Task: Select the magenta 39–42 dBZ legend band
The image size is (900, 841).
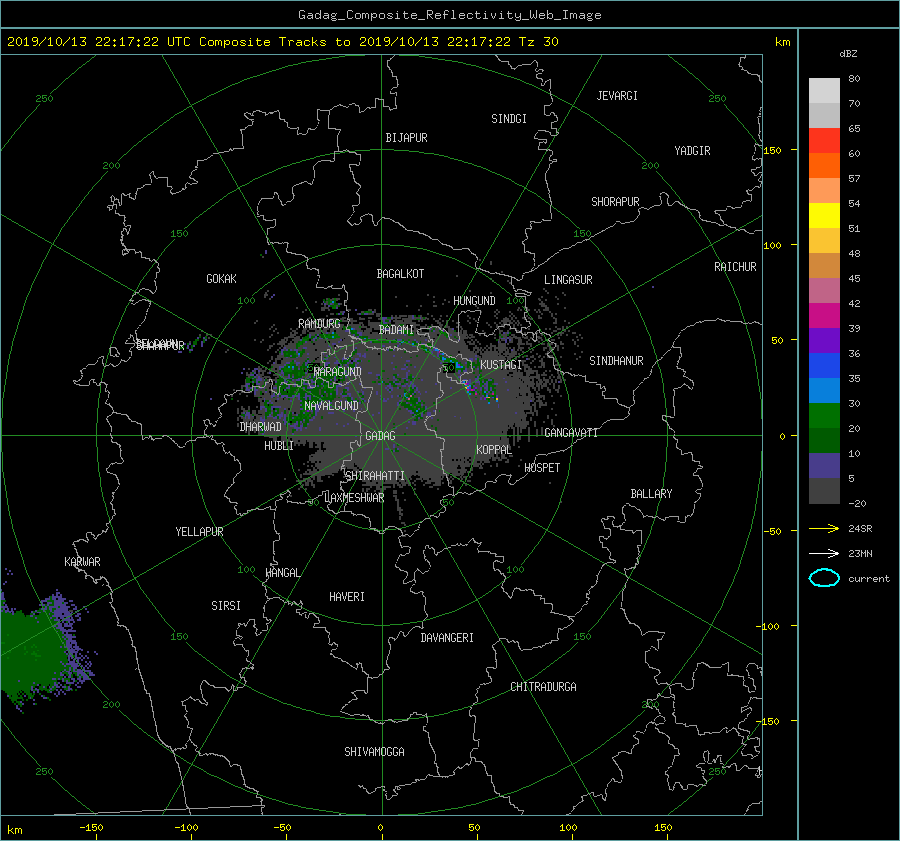Action: click(x=824, y=315)
